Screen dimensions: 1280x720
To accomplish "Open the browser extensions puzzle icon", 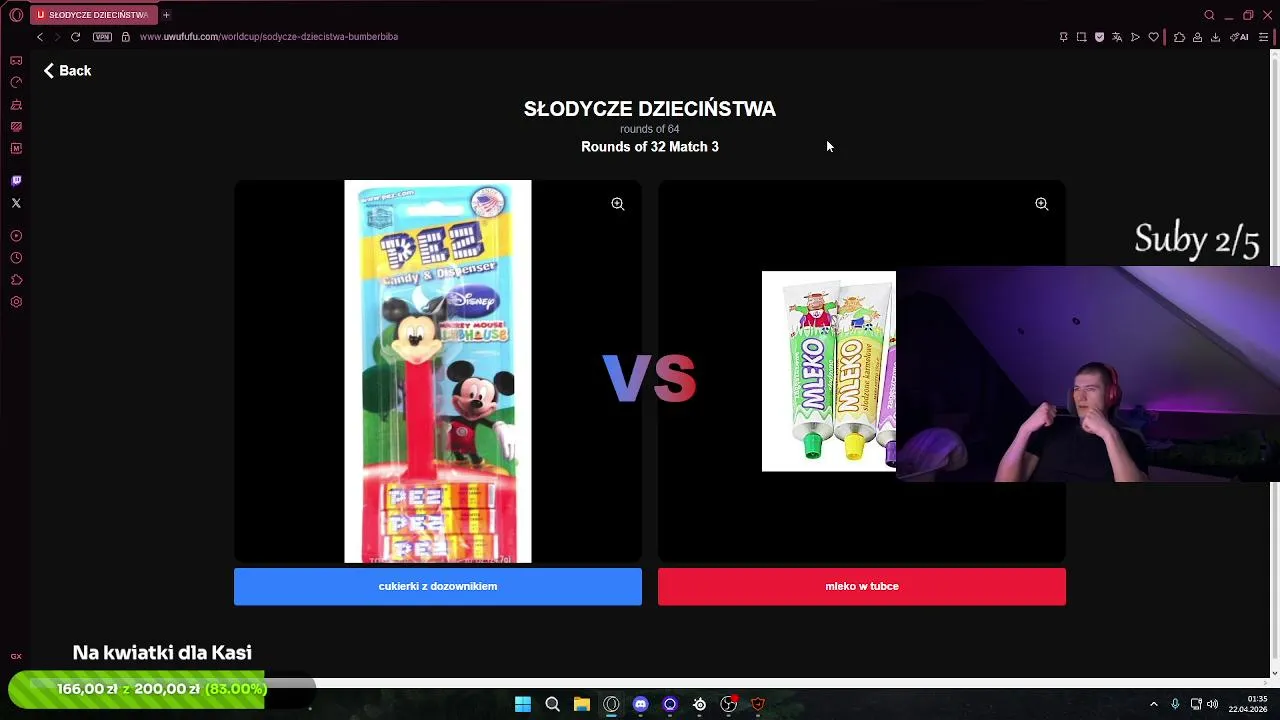I will click(1179, 37).
